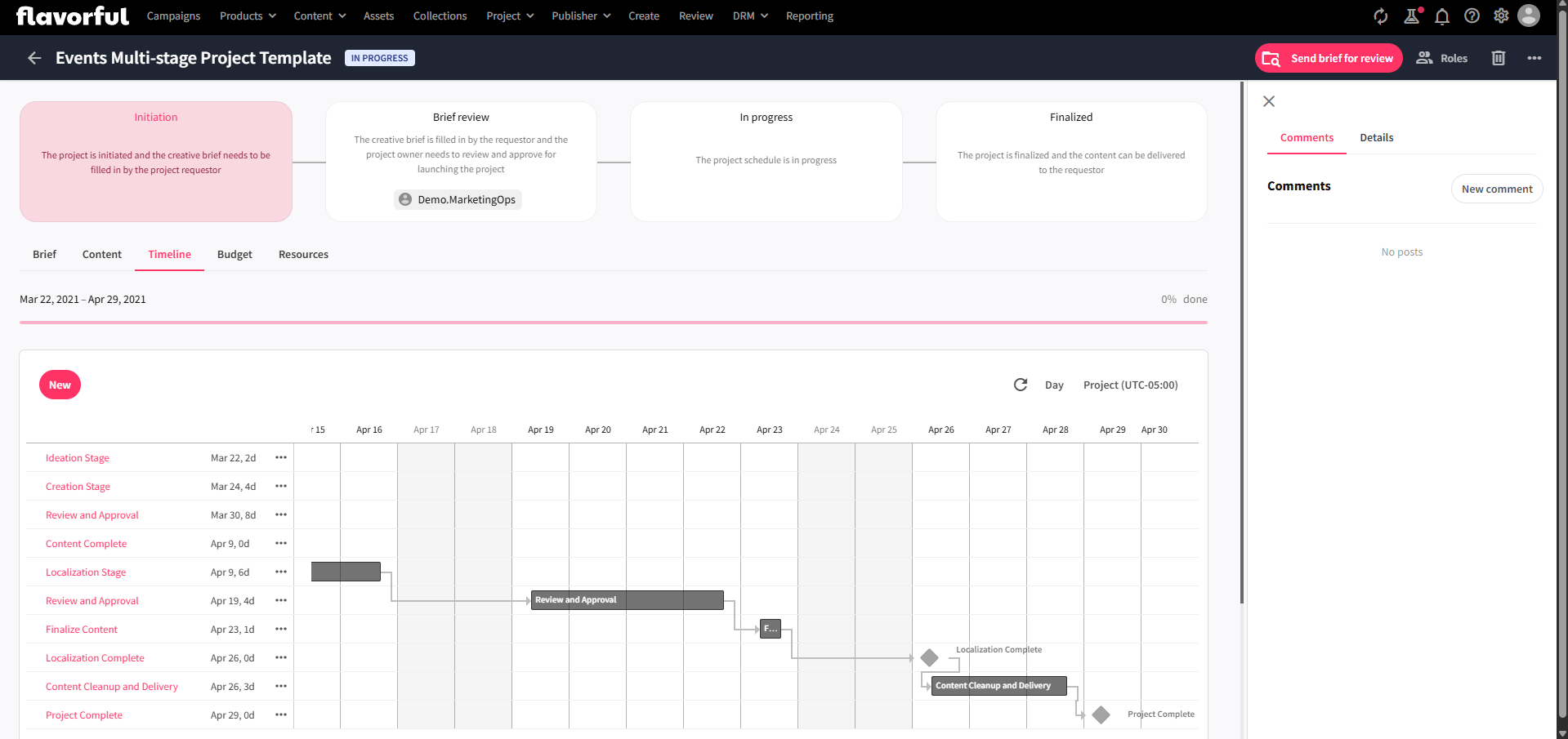Click the back arrow beside the project title

pos(34,57)
